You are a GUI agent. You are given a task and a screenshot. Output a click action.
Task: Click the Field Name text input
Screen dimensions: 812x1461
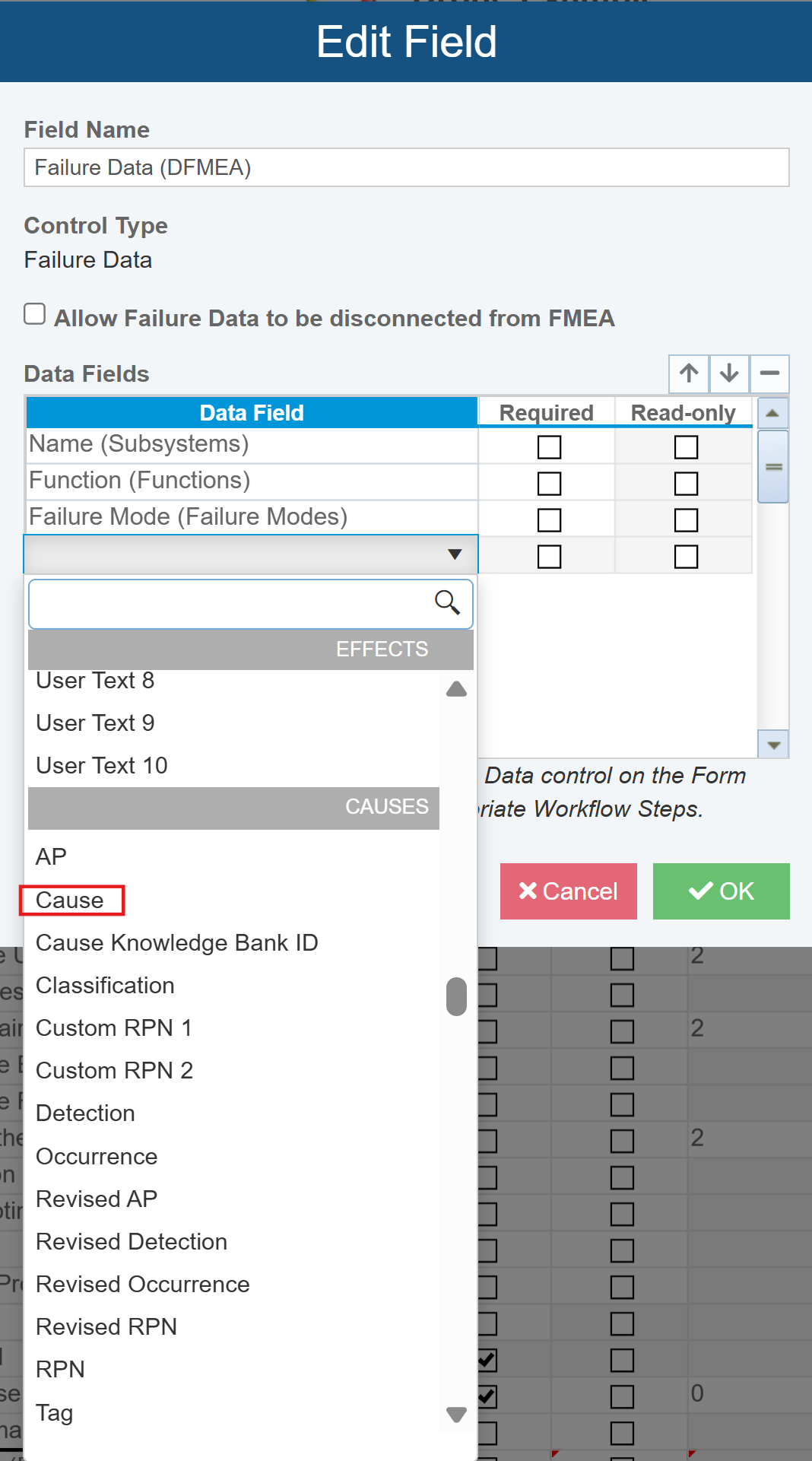click(406, 167)
